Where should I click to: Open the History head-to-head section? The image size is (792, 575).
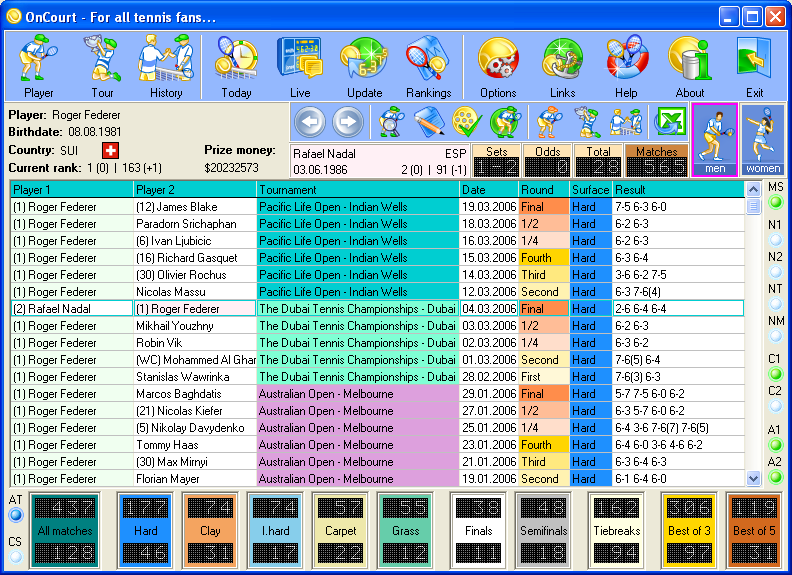[166, 66]
